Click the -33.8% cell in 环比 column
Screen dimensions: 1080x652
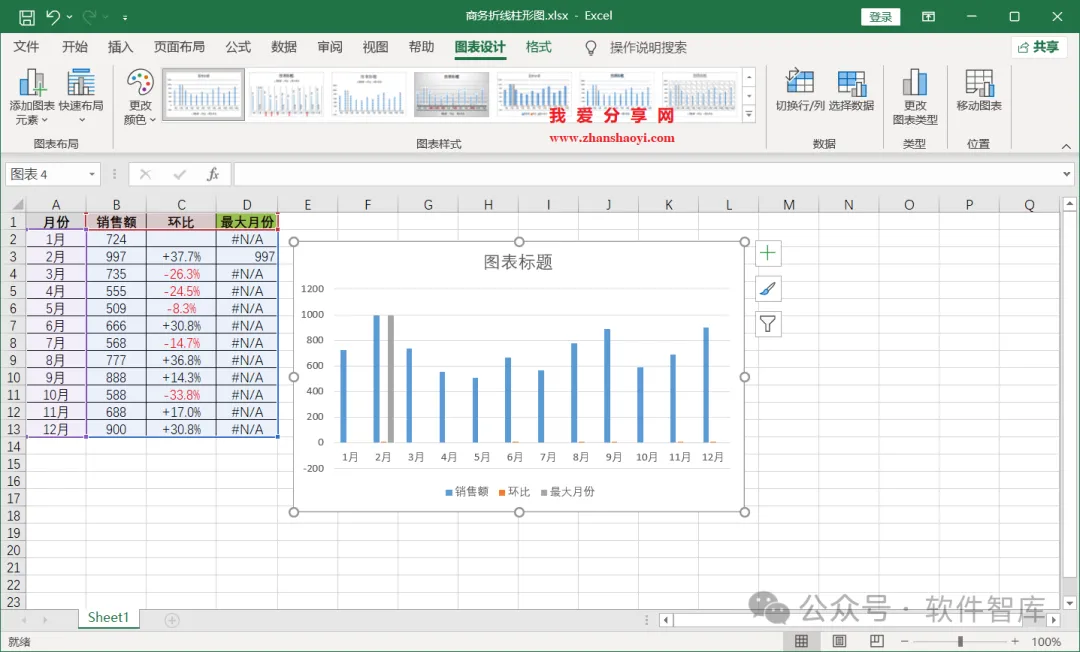tap(181, 395)
